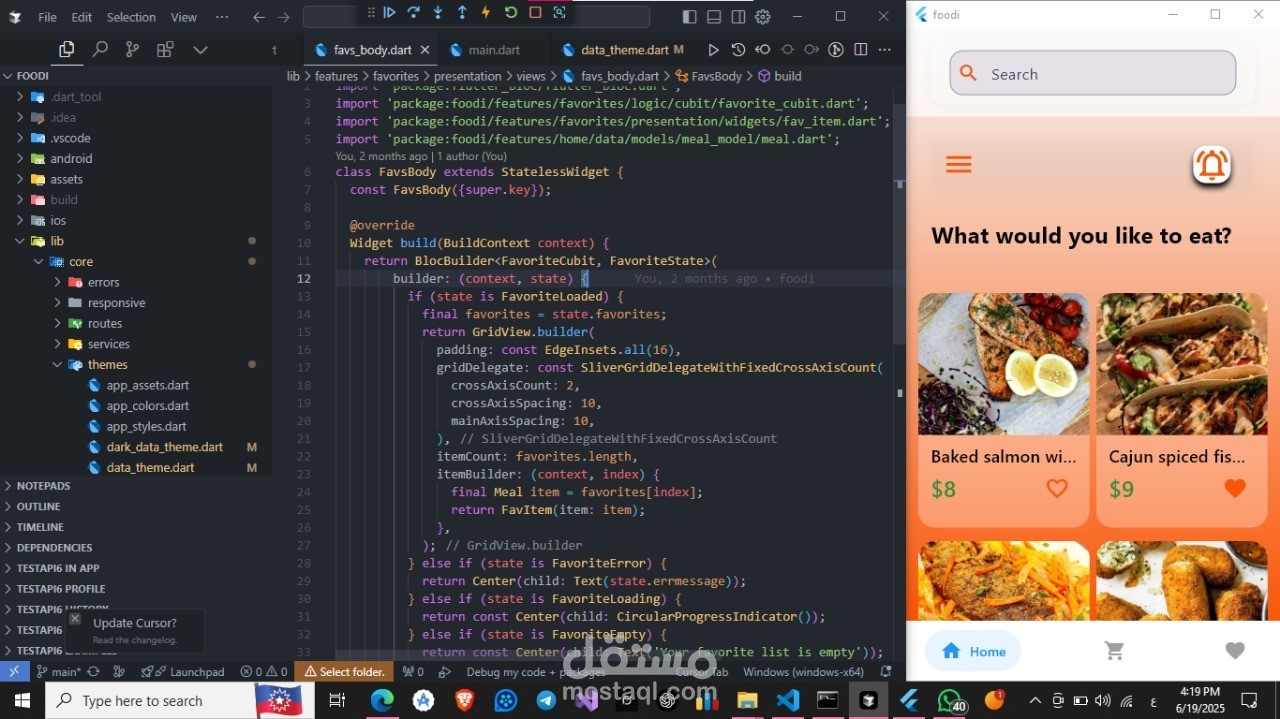Open the overflow menu after View
Viewport: 1280px width, 719px height.
(222, 17)
